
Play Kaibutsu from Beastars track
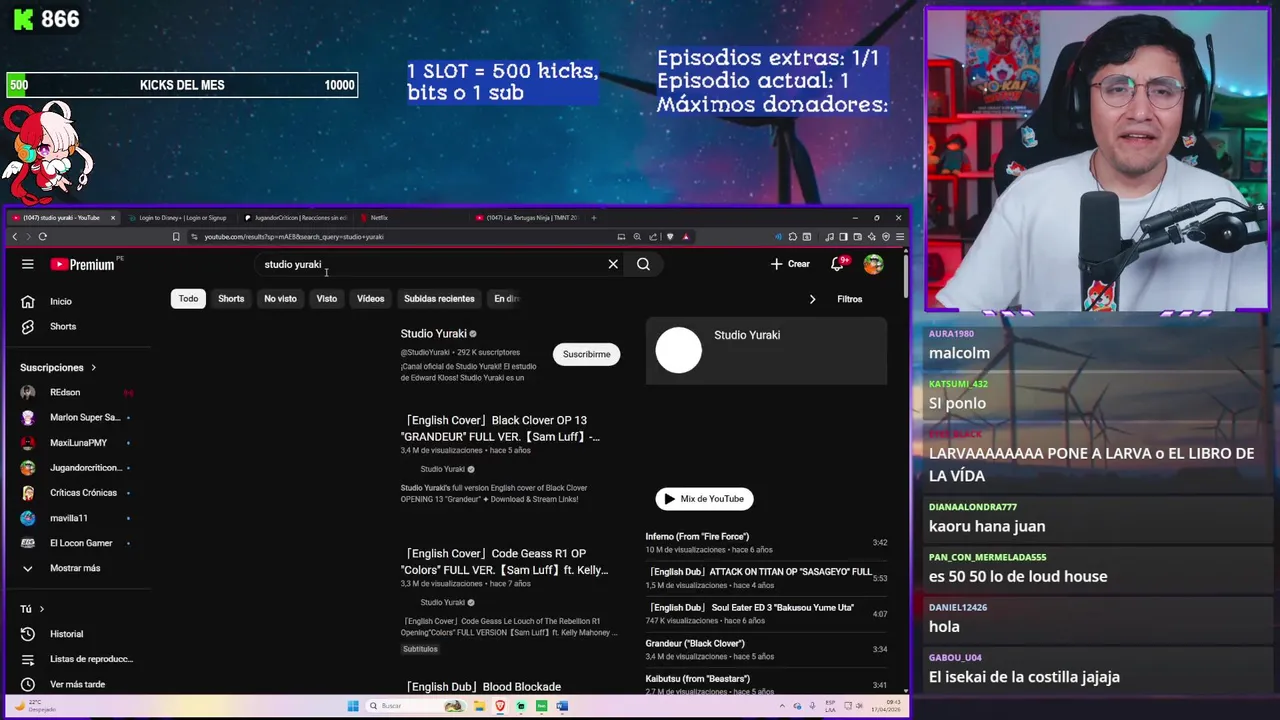766,684
